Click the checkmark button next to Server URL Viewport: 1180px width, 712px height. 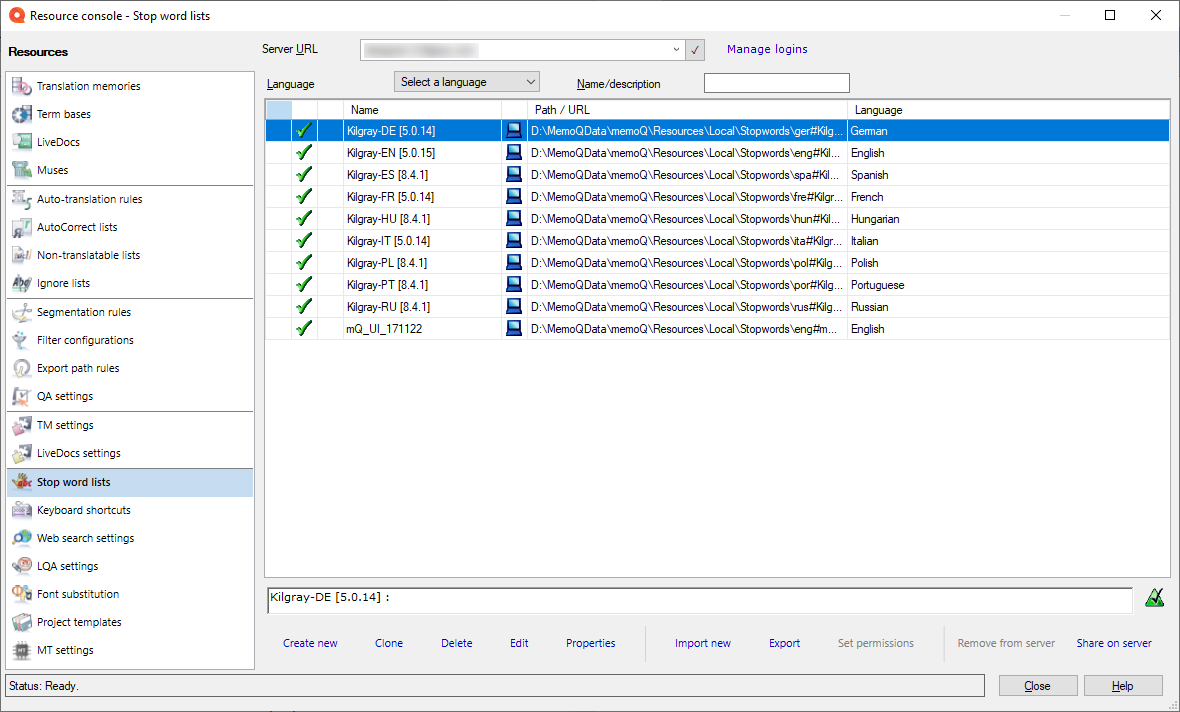coord(696,50)
